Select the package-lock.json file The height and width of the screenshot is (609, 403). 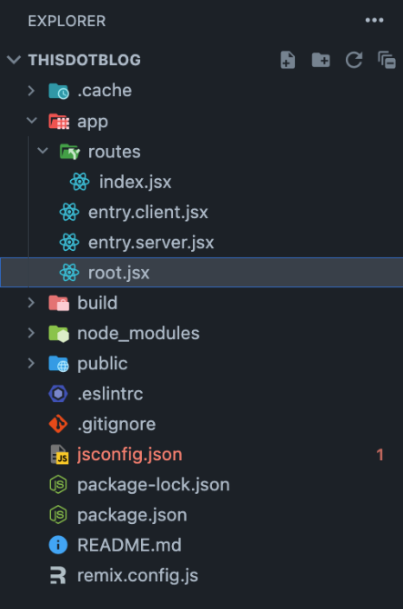pos(202,485)
